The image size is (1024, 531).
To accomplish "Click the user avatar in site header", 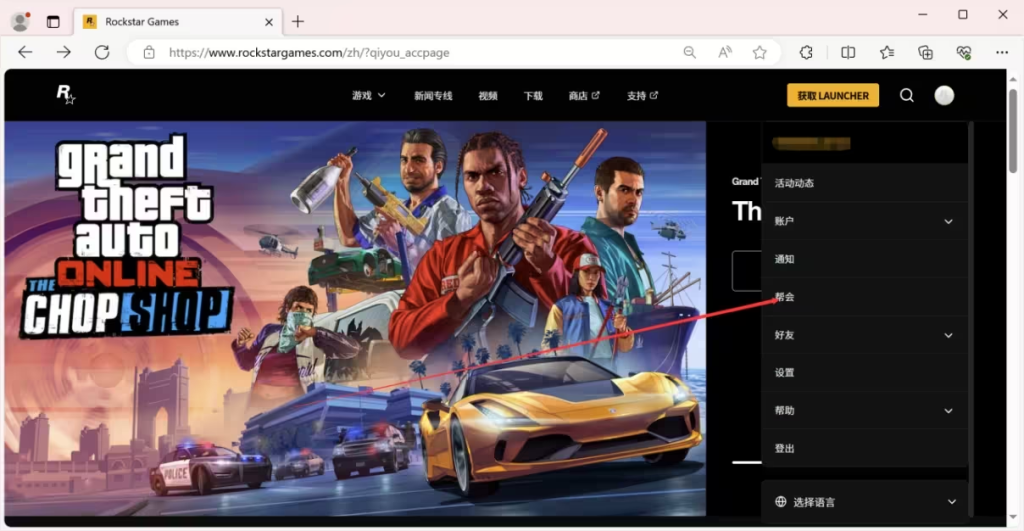I will coord(944,95).
